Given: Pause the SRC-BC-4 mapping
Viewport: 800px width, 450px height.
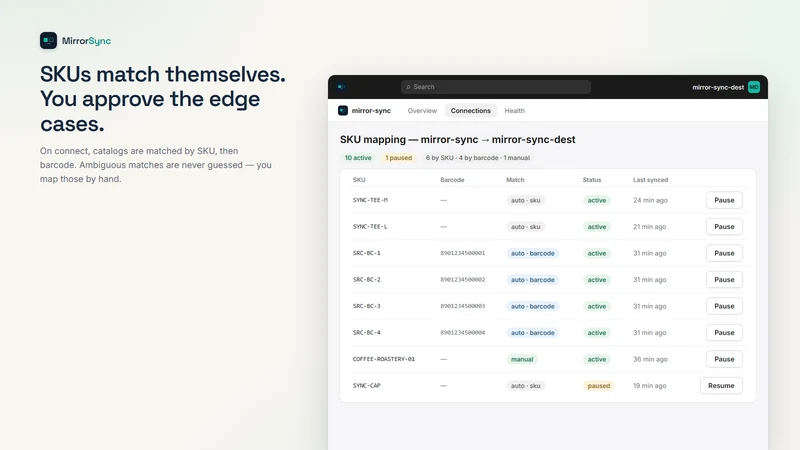Looking at the screenshot, I should (x=724, y=333).
